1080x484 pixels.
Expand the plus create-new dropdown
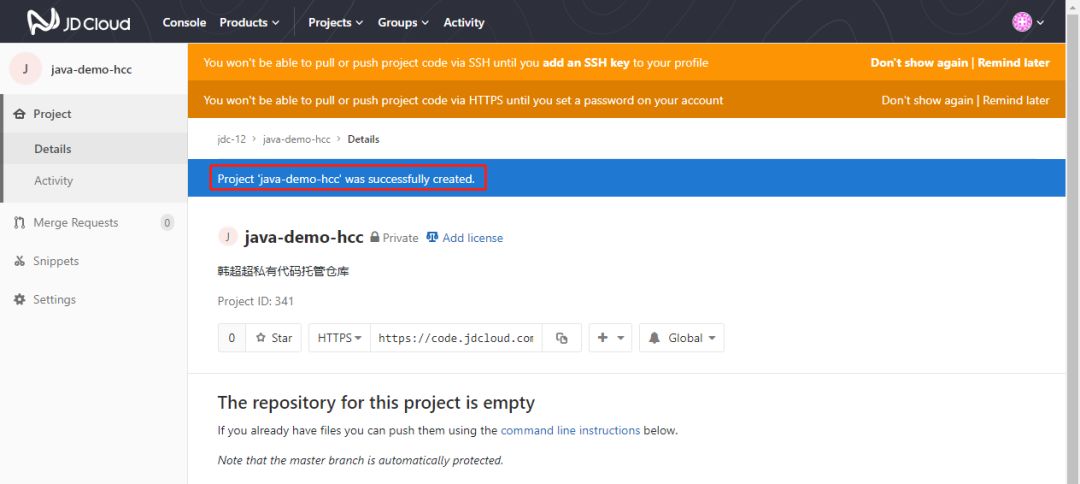coord(610,338)
